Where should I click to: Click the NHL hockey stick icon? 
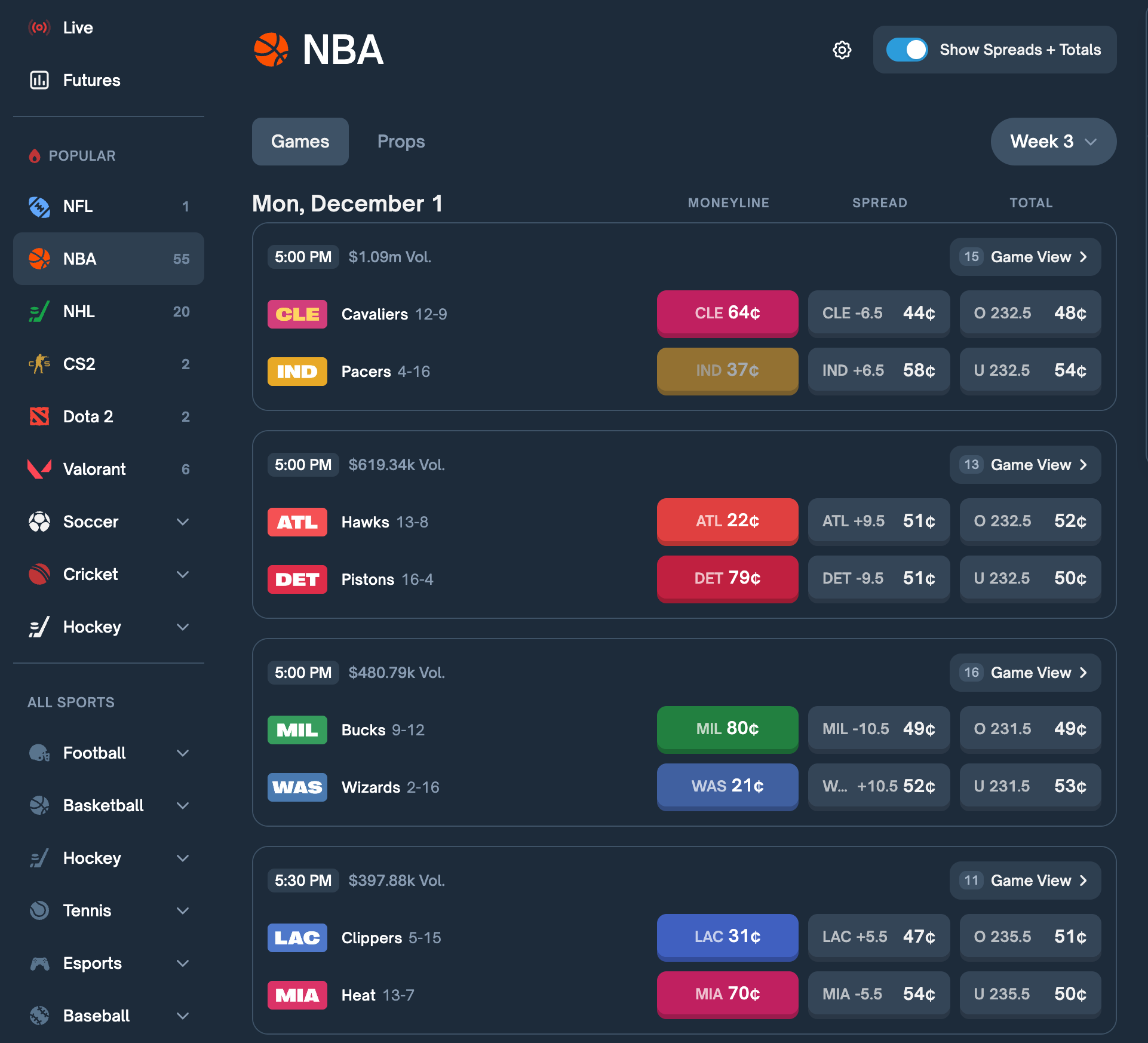[x=39, y=312]
